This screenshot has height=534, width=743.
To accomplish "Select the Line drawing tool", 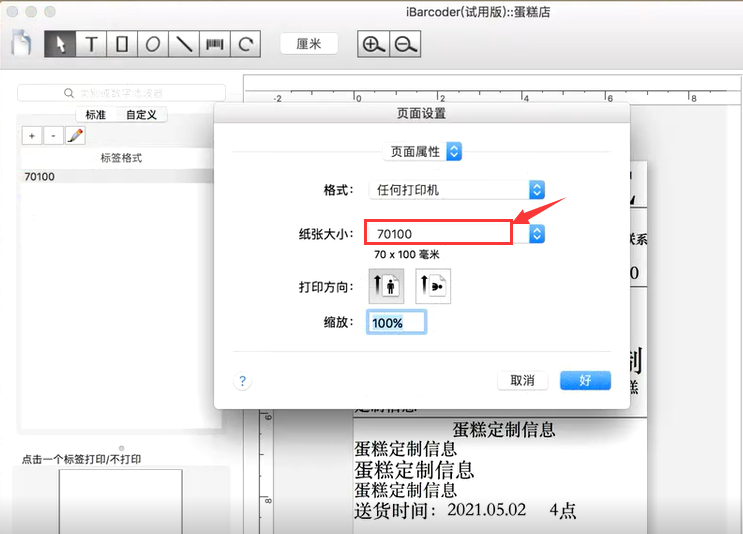I will [x=184, y=44].
